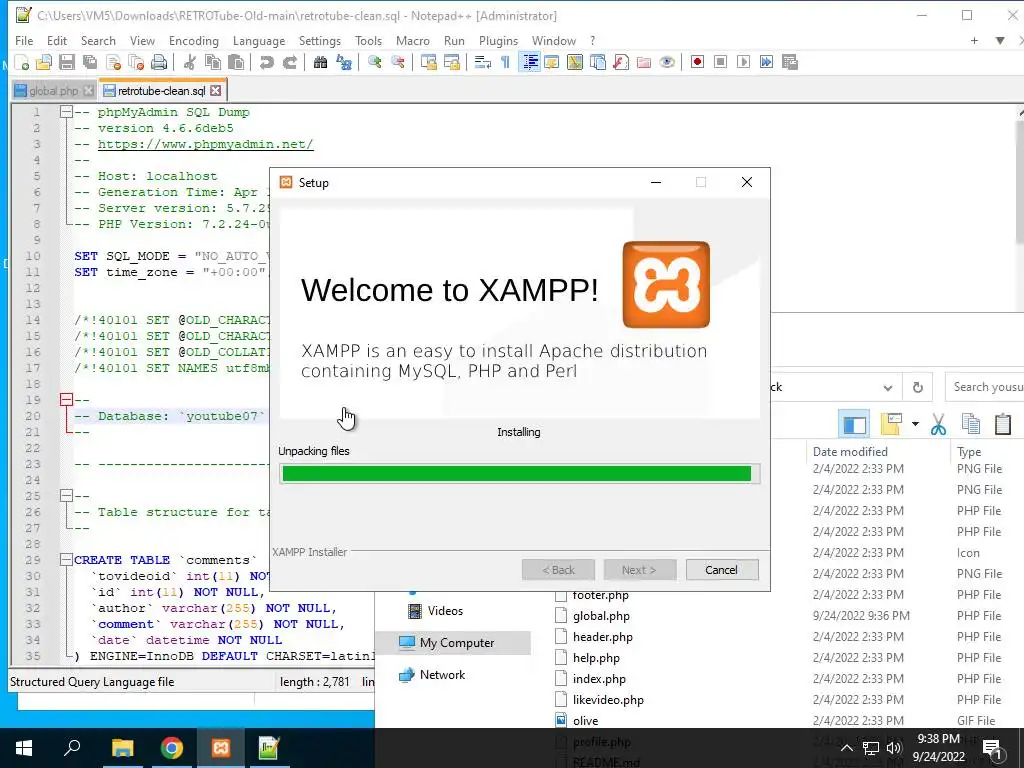The image size is (1024, 768).
Task: Collapse the red fold marker at line 19
Action: pos(66,400)
